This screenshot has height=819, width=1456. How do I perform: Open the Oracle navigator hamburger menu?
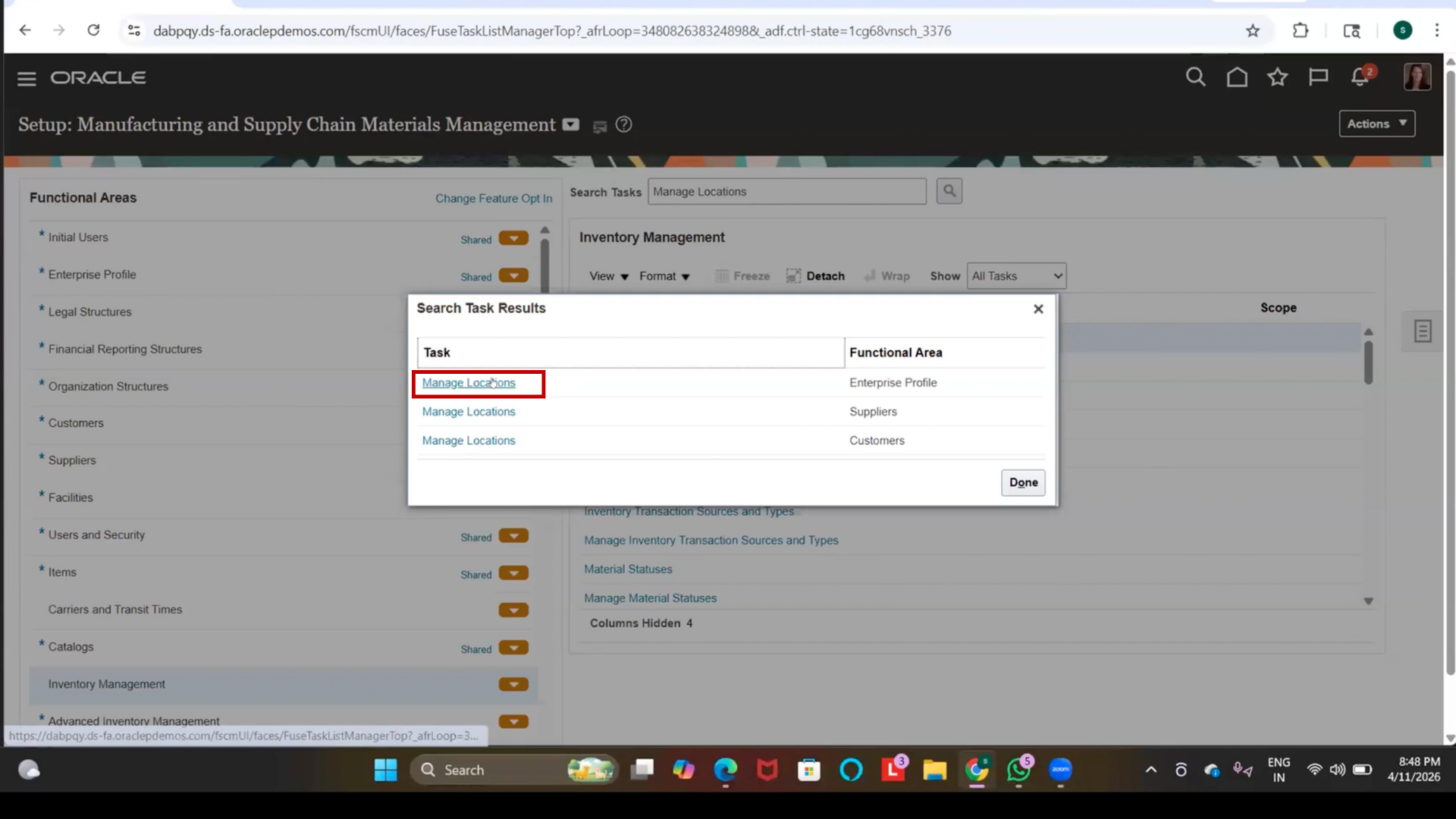click(27, 78)
